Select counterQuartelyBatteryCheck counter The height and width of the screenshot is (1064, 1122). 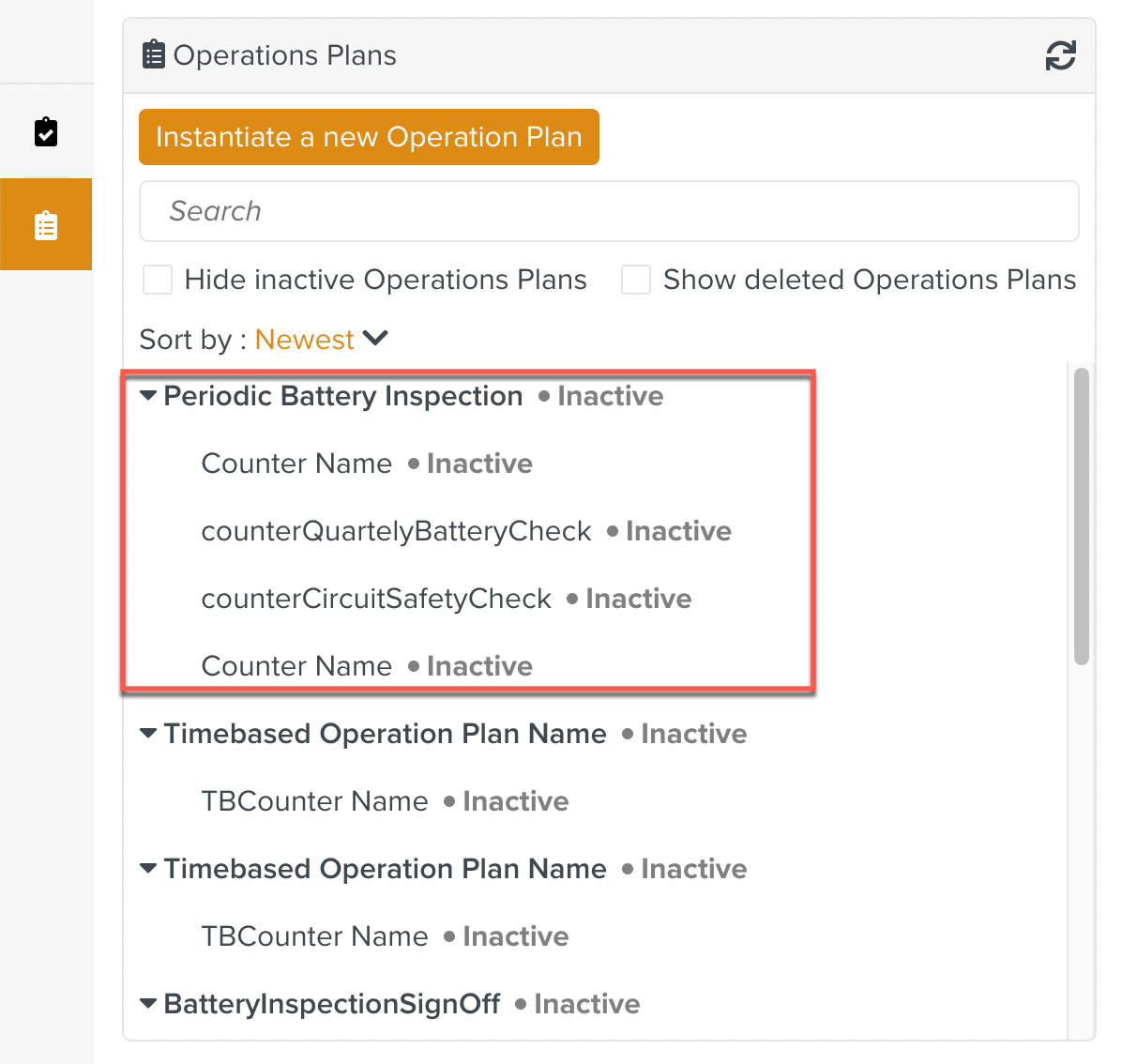[x=396, y=531]
